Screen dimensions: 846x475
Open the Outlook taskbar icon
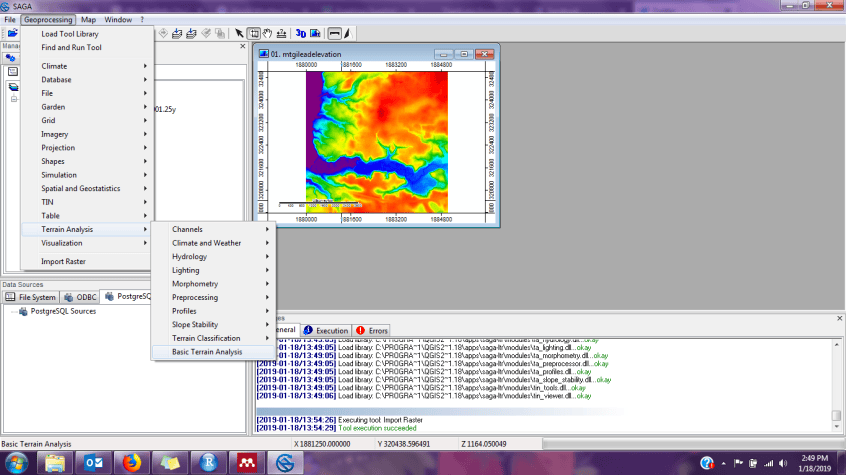(x=93, y=463)
